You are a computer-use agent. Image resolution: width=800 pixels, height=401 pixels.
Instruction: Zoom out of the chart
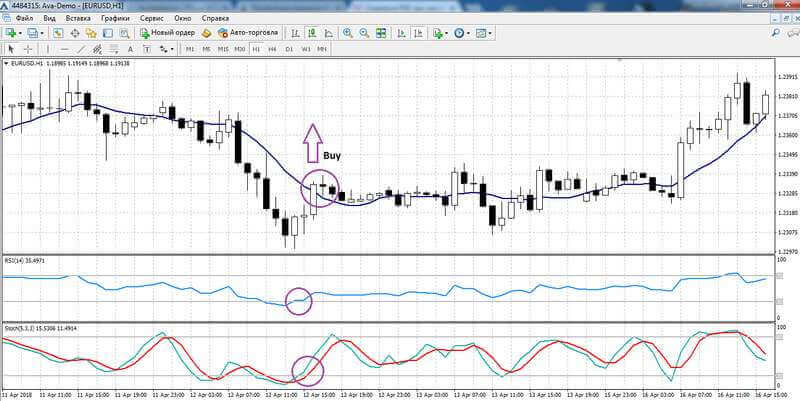coord(364,33)
